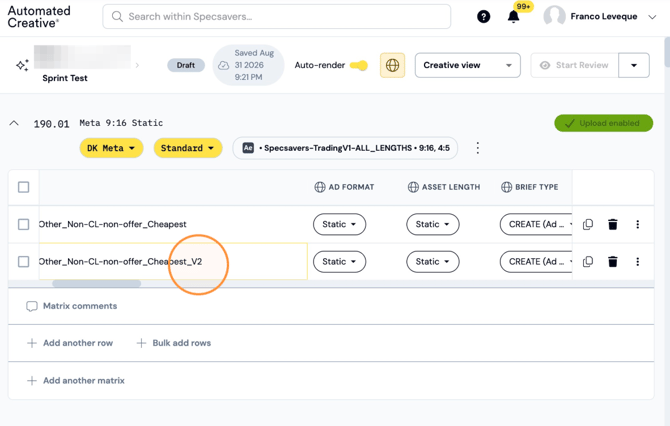
Task: Click the Franco Leveque user name
Action: [x=604, y=17]
